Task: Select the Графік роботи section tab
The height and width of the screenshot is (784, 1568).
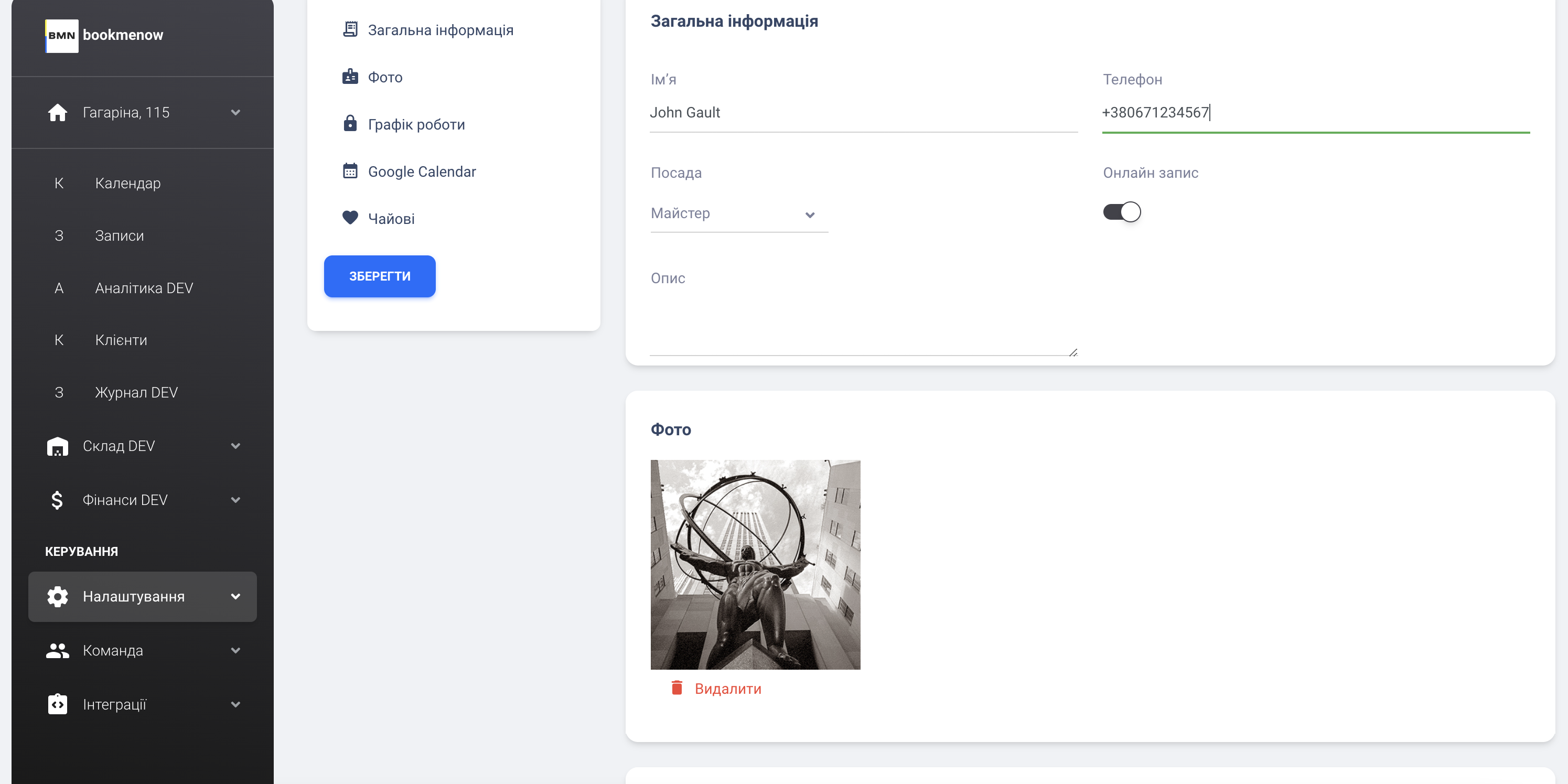Action: [416, 124]
